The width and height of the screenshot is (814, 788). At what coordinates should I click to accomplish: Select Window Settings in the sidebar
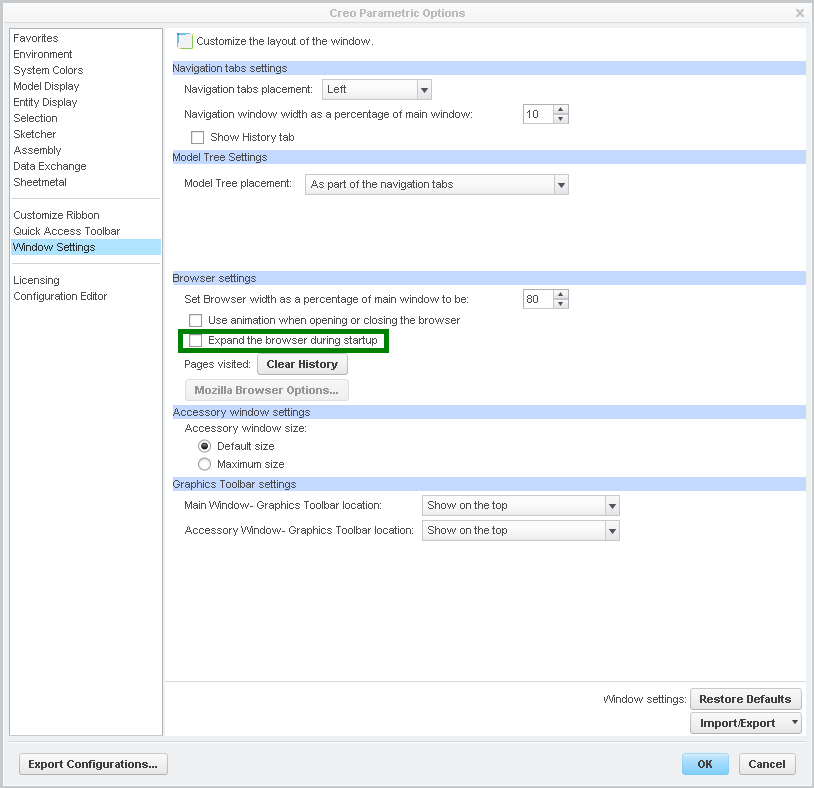coord(86,247)
